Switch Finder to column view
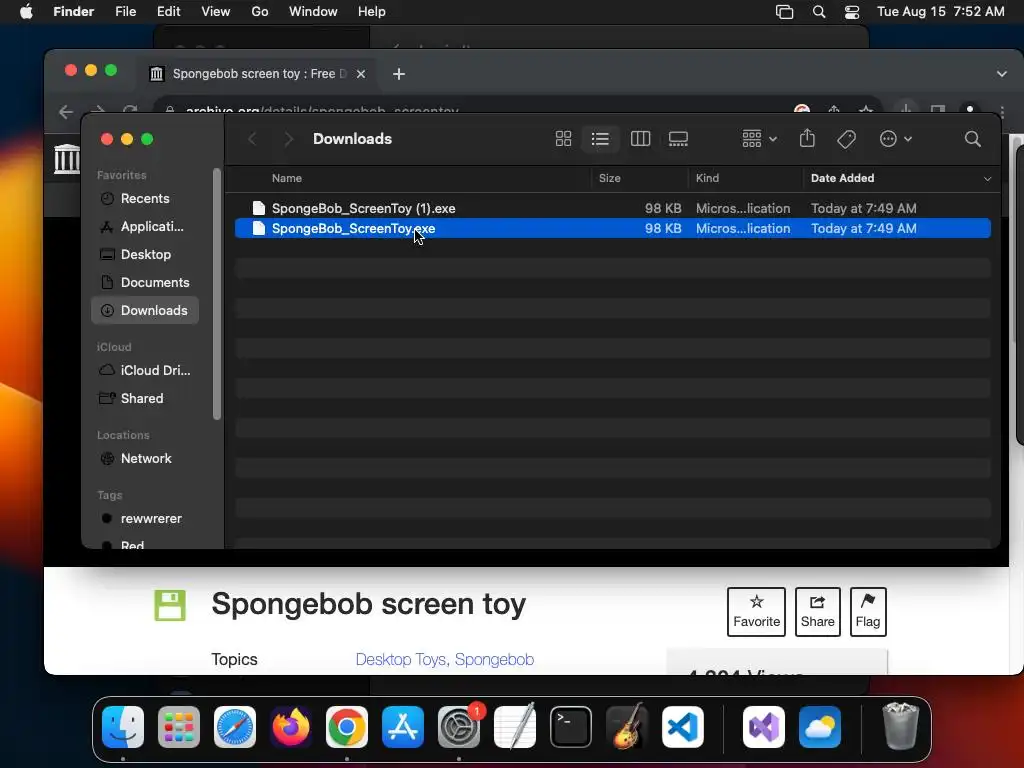The height and width of the screenshot is (768, 1024). click(640, 138)
